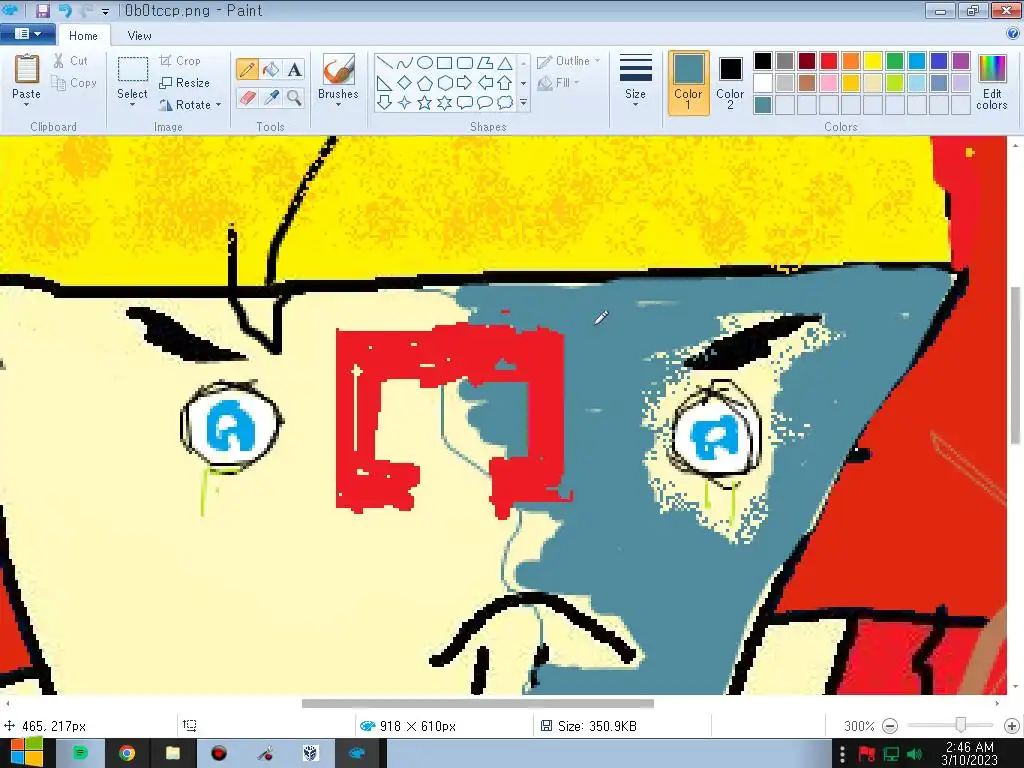Image resolution: width=1024 pixels, height=768 pixels.
Task: Select the Text tool
Action: (x=295, y=69)
